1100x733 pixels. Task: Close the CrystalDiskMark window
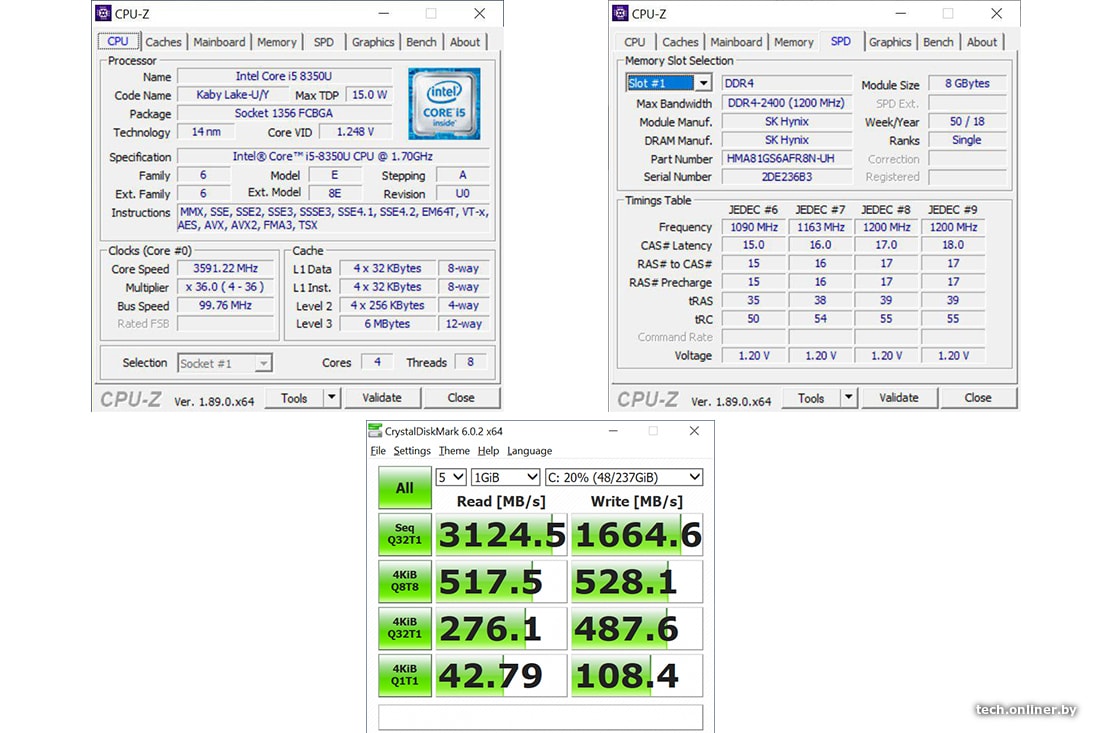coord(694,431)
